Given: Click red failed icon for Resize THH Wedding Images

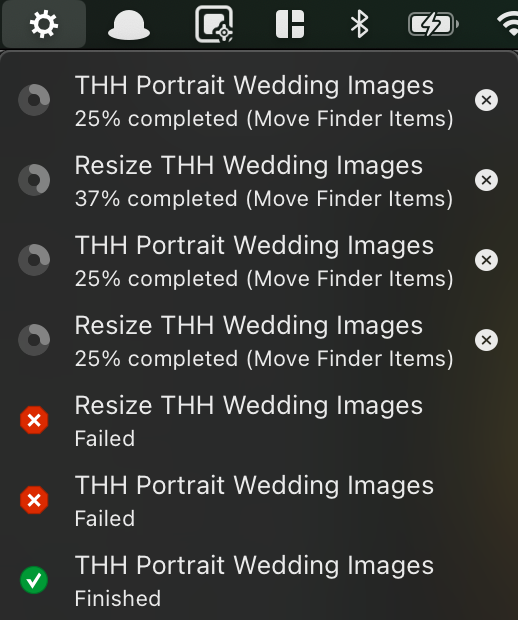Looking at the screenshot, I should [34, 420].
